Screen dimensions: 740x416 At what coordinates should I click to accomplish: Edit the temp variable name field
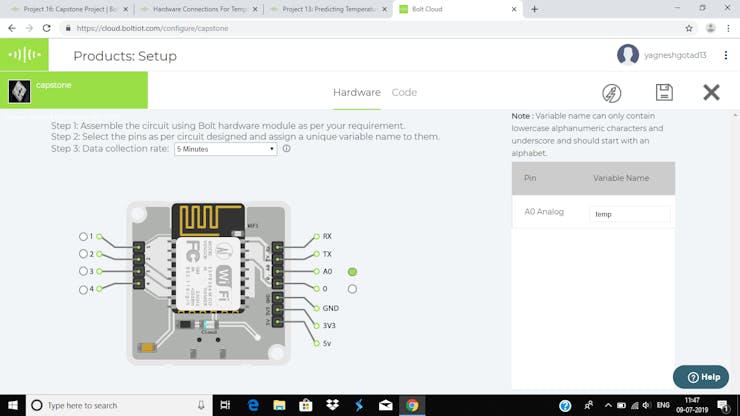(x=630, y=214)
